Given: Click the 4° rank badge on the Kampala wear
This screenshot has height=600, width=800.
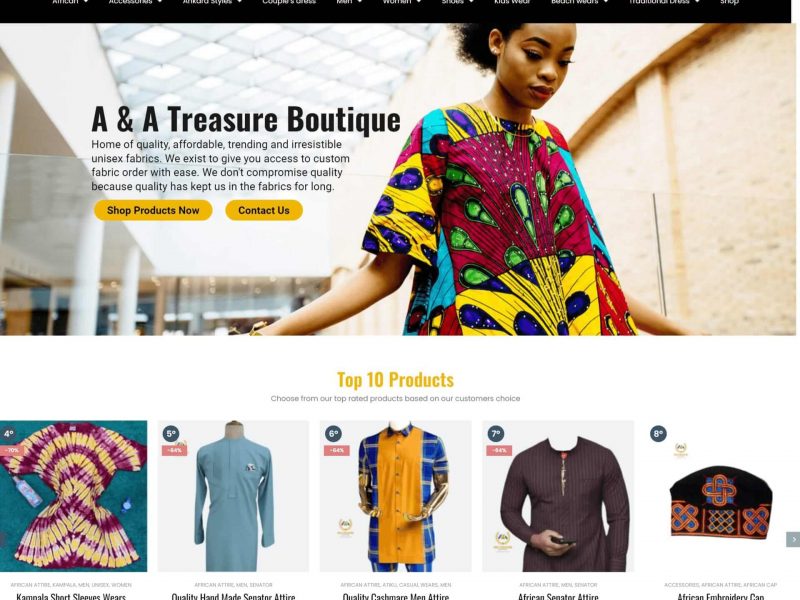Looking at the screenshot, I should (x=9, y=434).
